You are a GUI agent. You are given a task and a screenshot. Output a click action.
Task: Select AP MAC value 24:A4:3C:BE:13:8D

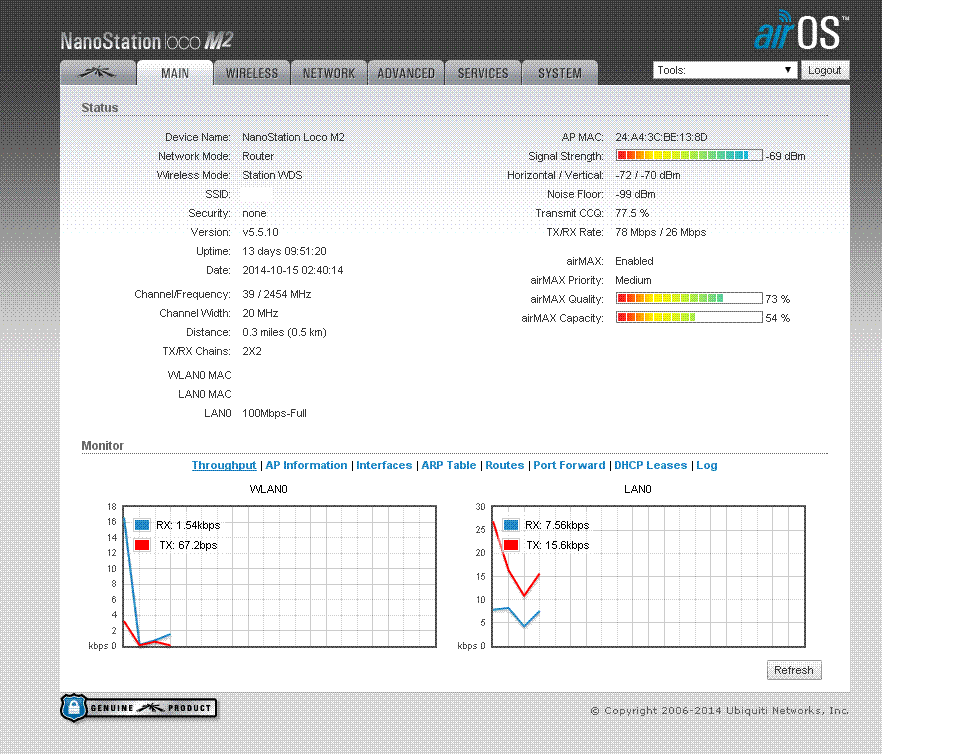[x=661, y=137]
